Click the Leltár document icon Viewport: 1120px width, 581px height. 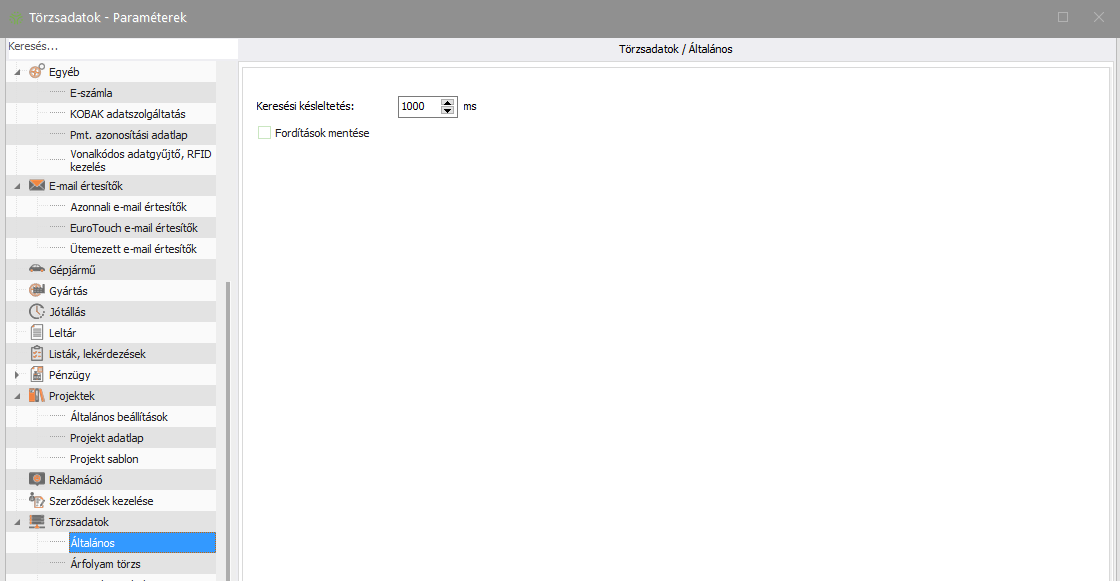pos(37,333)
